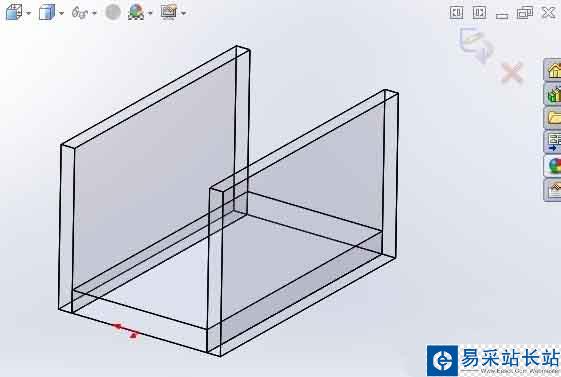Expand the Hide/Show Items dropdown arrow
This screenshot has height=377, width=561.
94,14
